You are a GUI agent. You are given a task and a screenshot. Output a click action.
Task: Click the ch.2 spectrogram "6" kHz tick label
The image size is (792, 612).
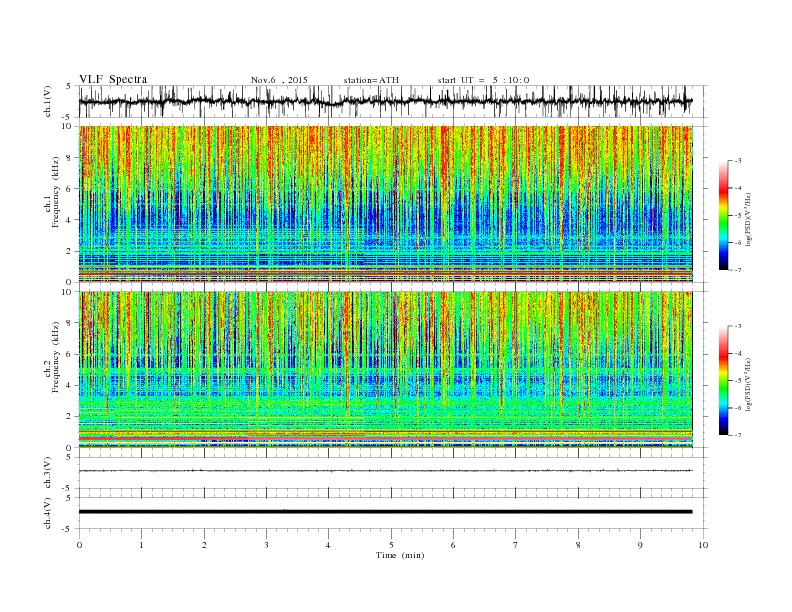click(x=70, y=354)
